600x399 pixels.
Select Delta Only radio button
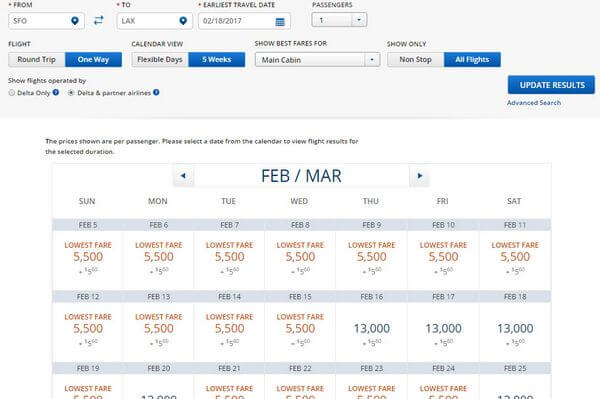point(12,93)
